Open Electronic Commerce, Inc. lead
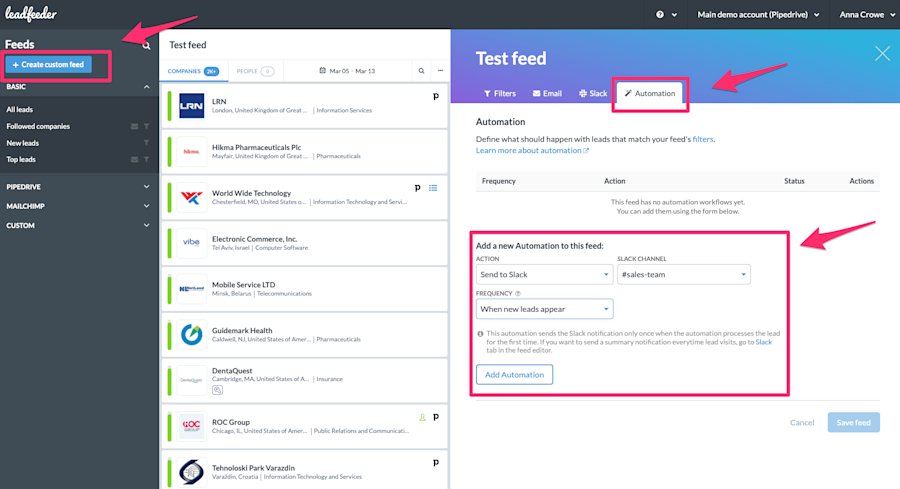The width and height of the screenshot is (900, 489). (x=305, y=243)
